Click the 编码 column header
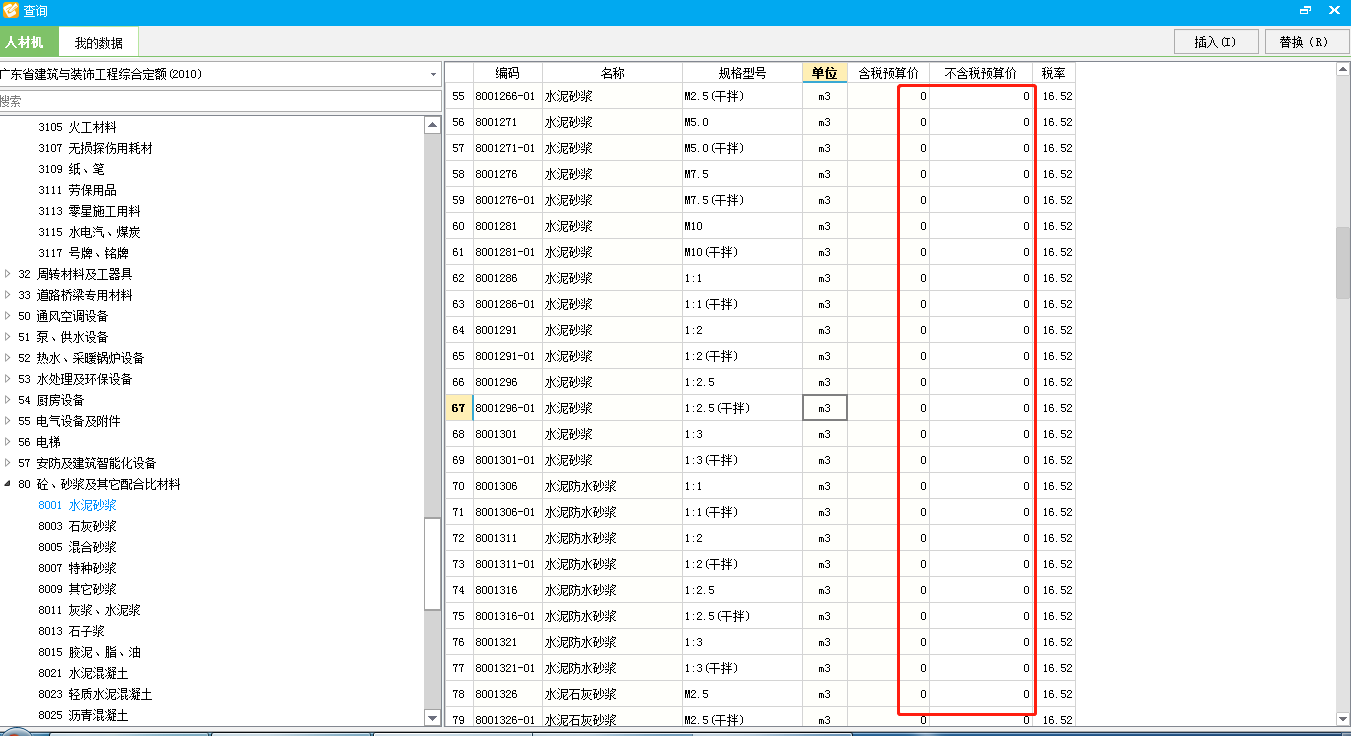 507,73
